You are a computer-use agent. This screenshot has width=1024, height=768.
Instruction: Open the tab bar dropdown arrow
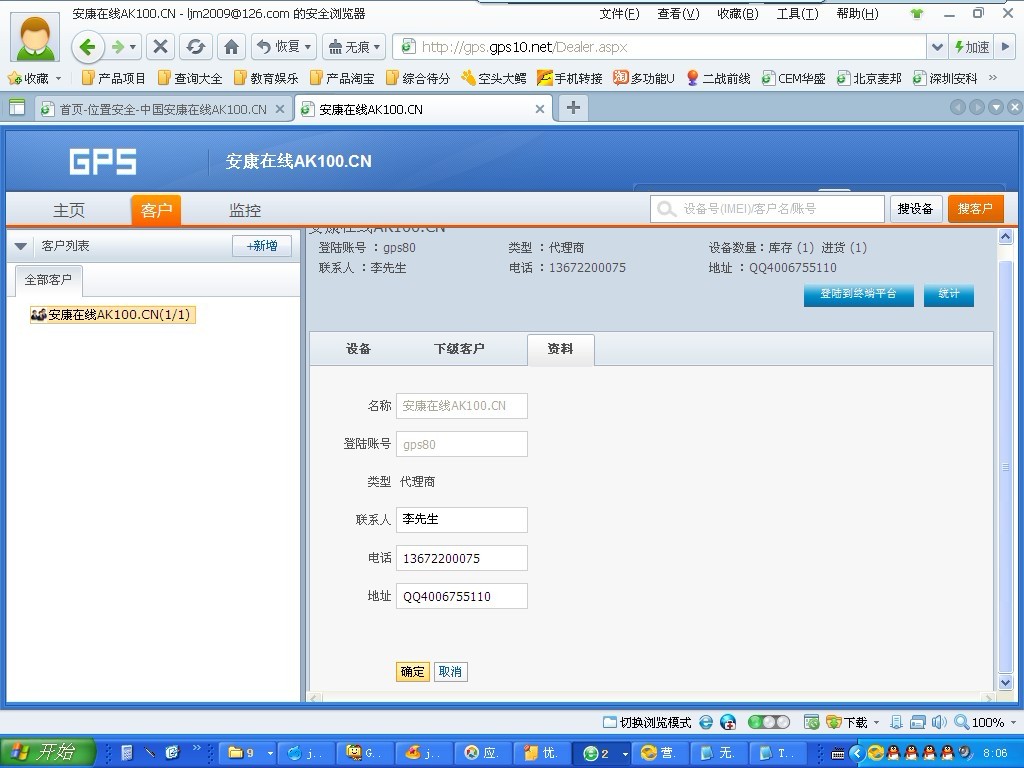coord(996,108)
